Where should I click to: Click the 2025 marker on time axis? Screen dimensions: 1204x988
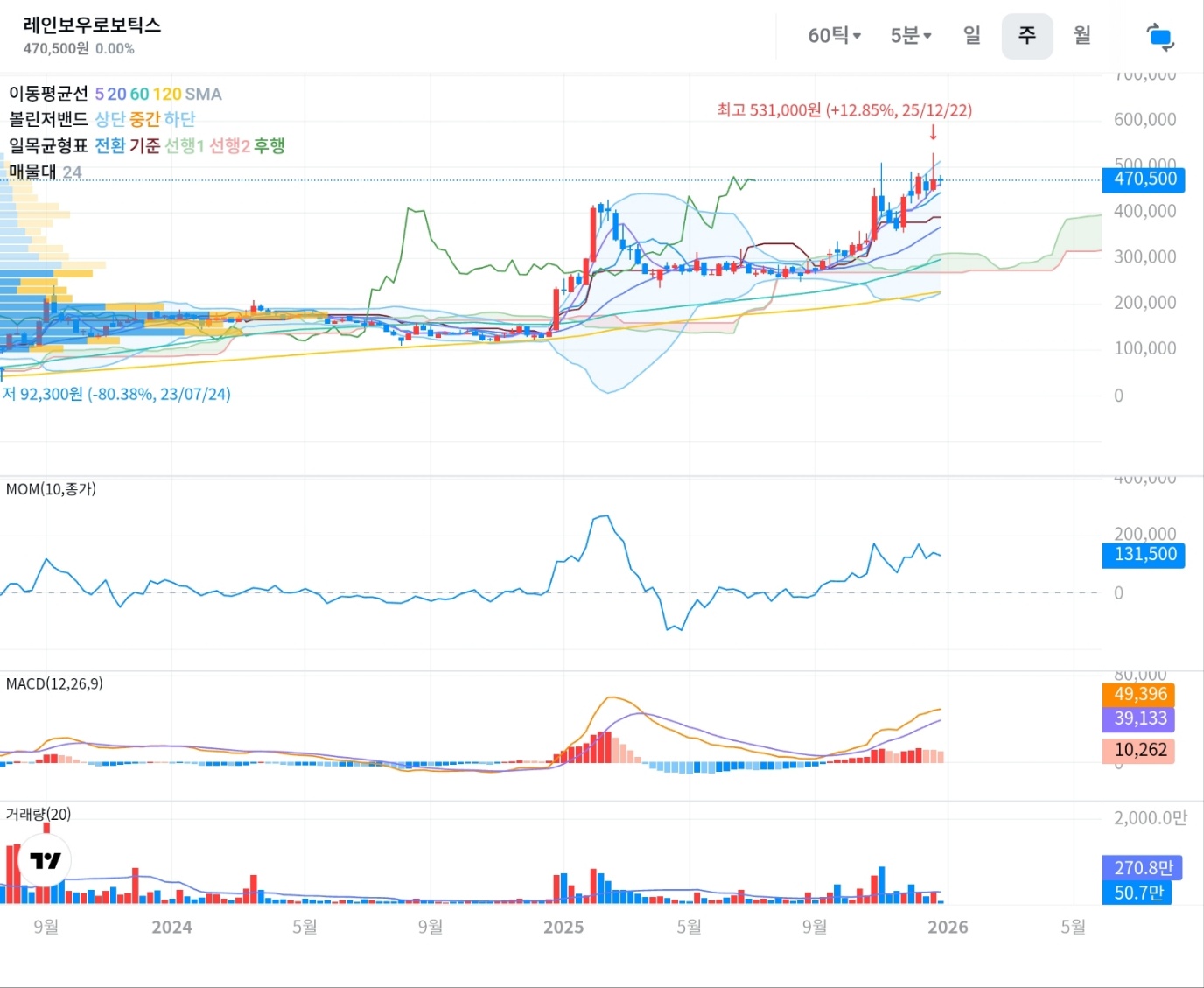pyautogui.click(x=563, y=928)
